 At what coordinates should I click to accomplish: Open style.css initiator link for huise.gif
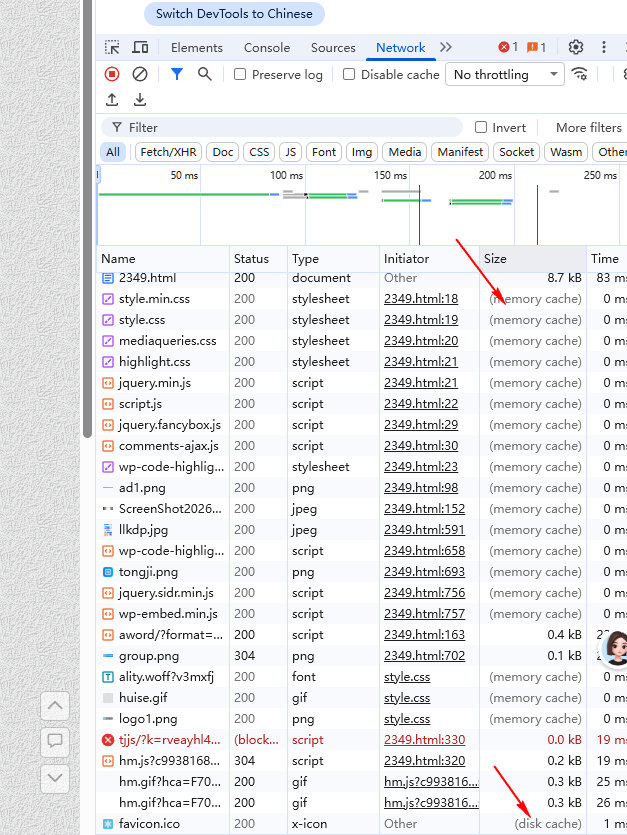[407, 698]
